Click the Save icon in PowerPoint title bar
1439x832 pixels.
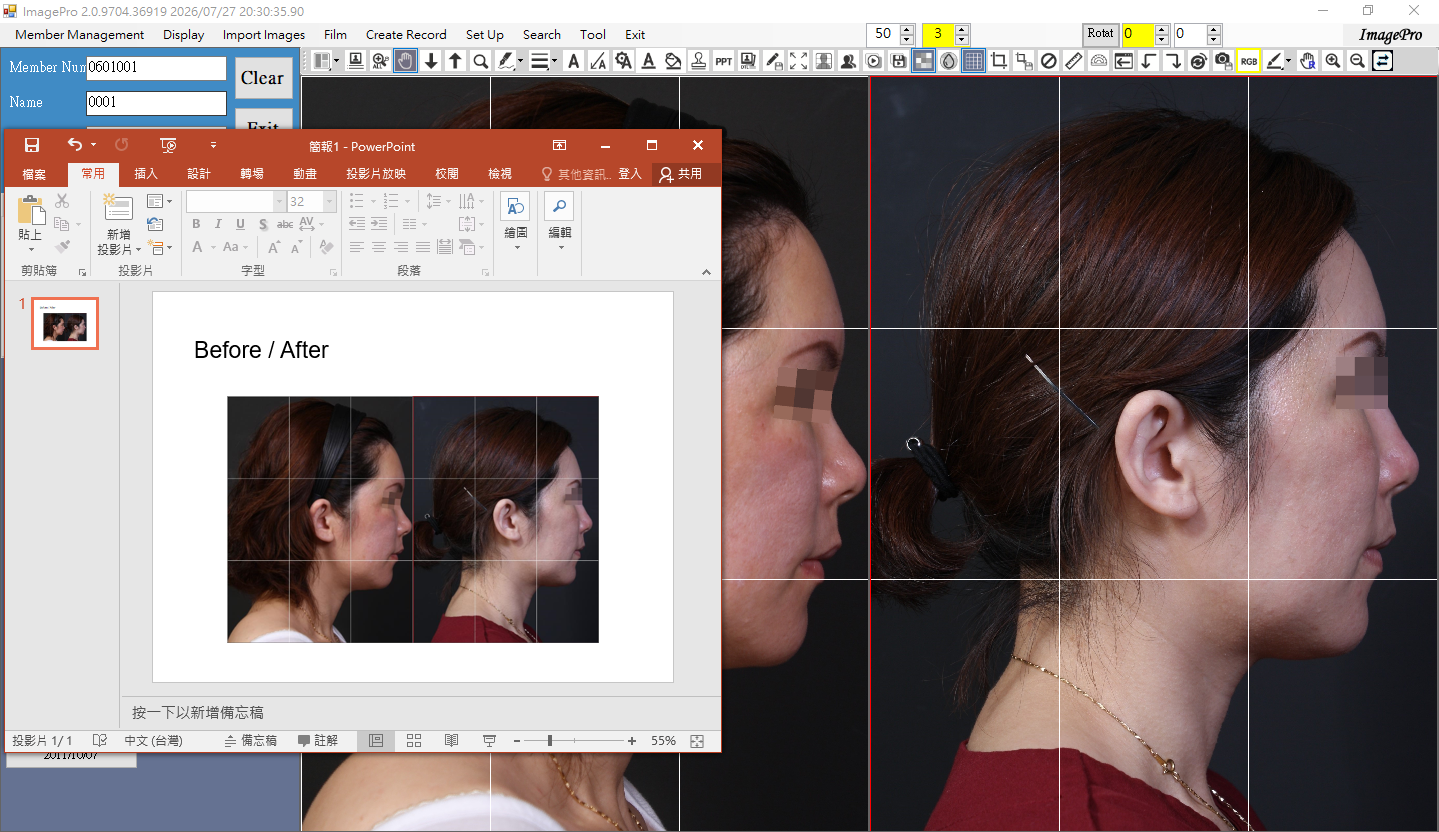[32, 145]
